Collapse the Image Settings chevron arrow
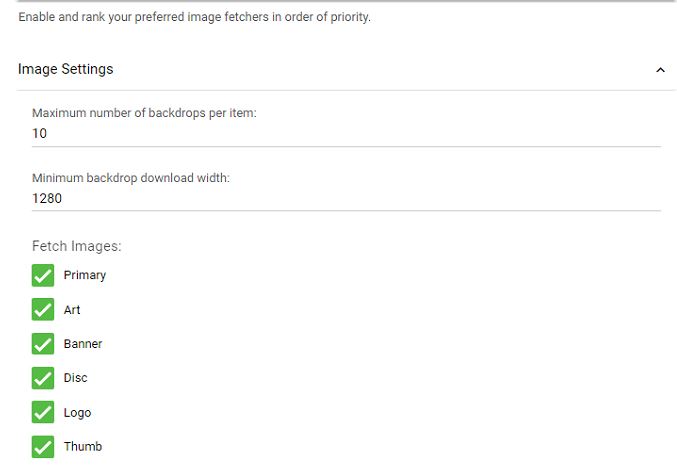 click(x=660, y=70)
